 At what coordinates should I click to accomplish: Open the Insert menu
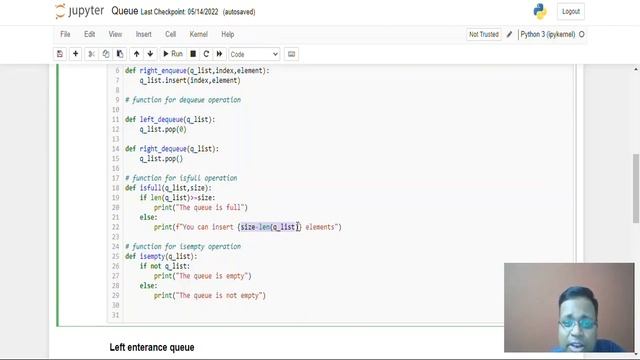point(144,34)
